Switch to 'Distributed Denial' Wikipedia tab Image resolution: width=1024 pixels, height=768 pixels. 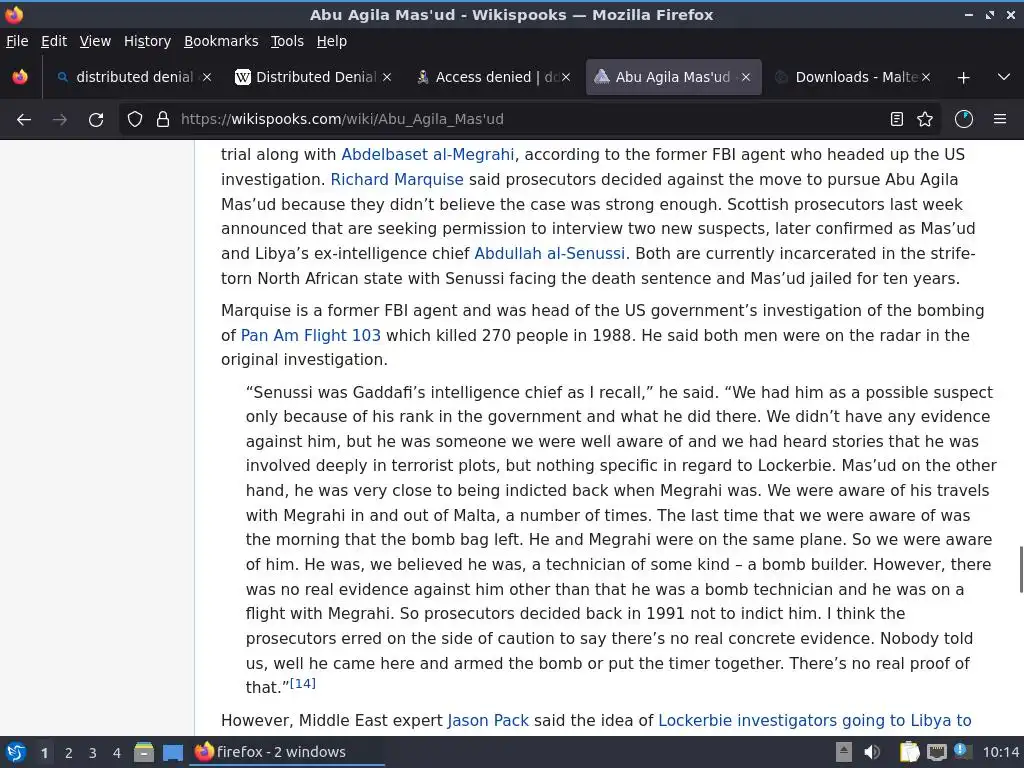click(x=313, y=77)
